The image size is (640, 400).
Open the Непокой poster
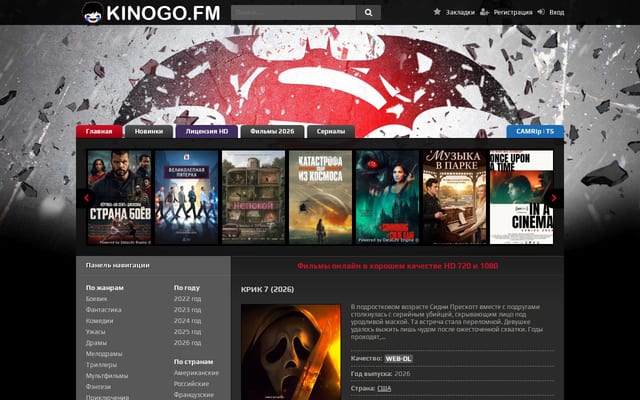pos(253,197)
